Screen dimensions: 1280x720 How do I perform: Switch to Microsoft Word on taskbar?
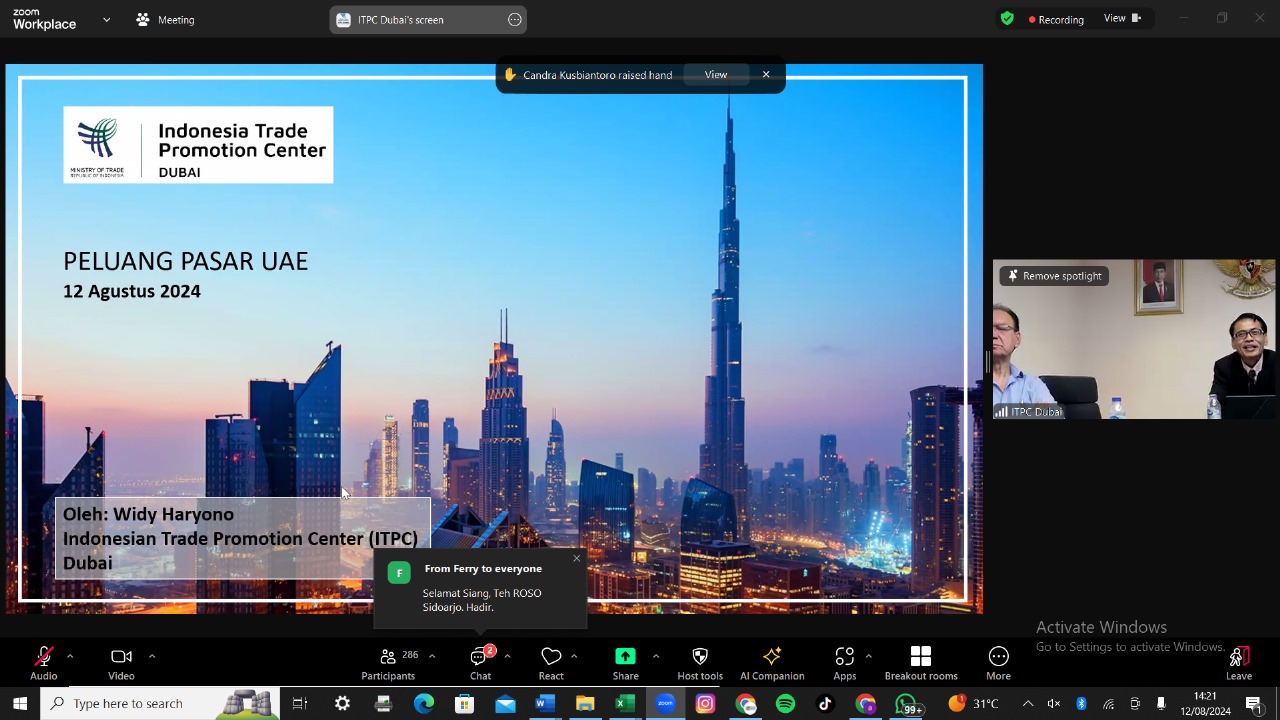point(544,703)
